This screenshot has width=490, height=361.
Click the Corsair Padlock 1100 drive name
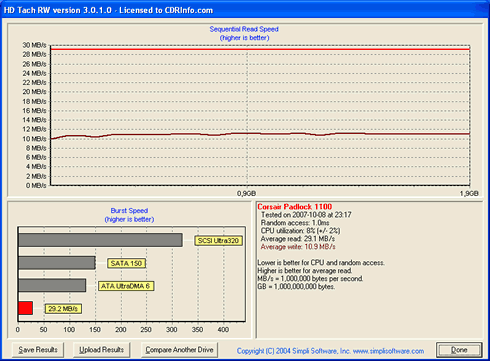(295, 207)
